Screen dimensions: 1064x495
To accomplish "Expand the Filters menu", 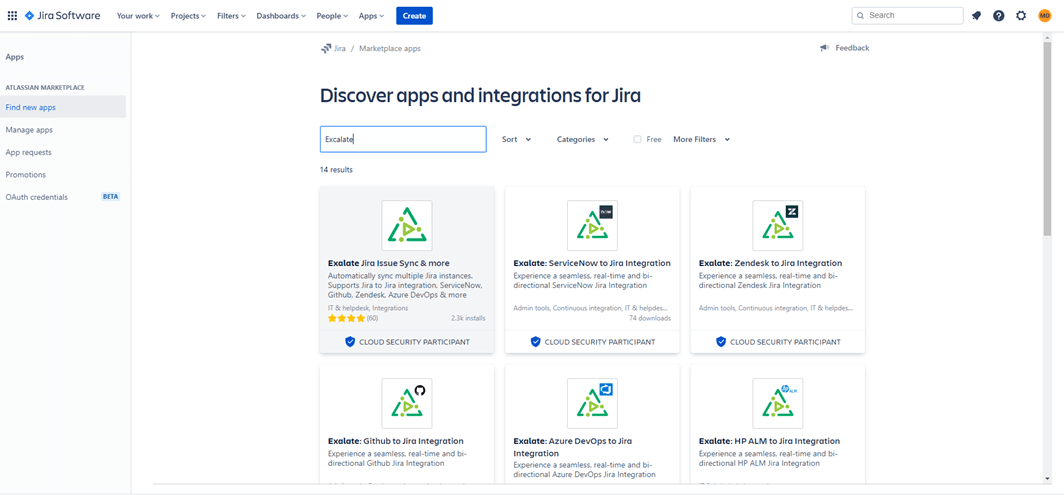I will [231, 16].
